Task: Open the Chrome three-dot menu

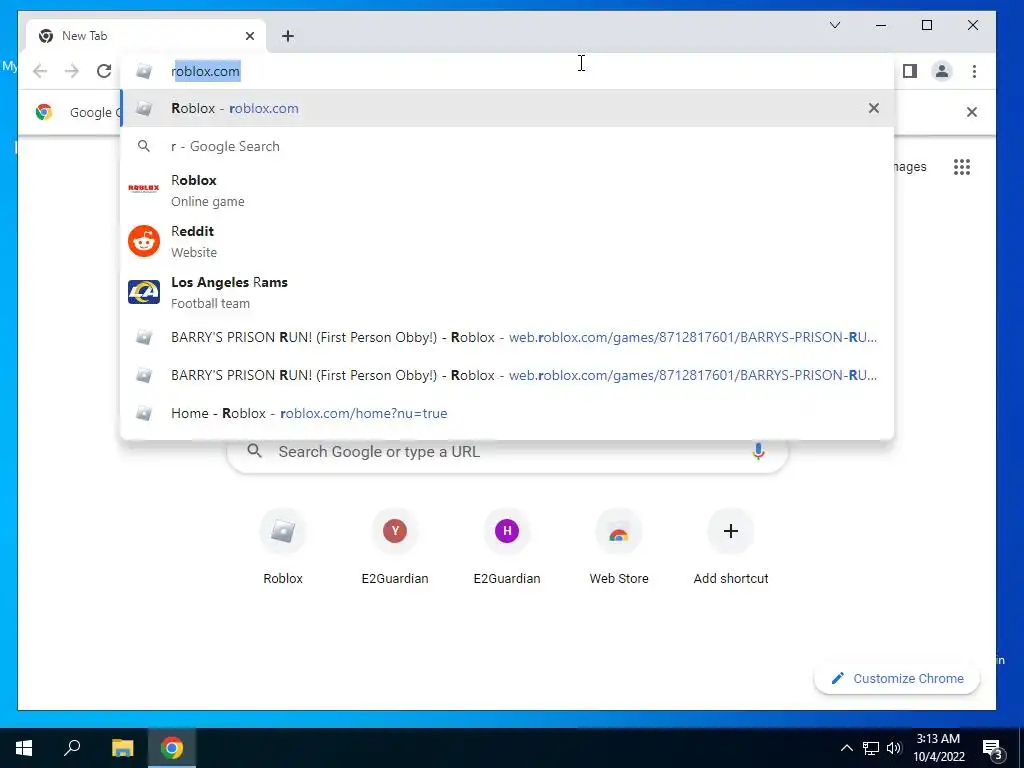Action: (x=974, y=71)
